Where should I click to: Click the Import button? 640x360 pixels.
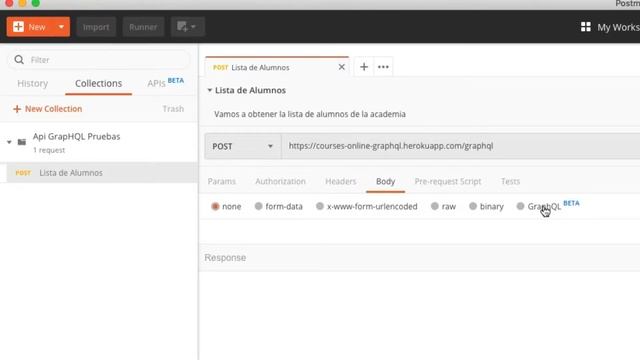coord(96,27)
